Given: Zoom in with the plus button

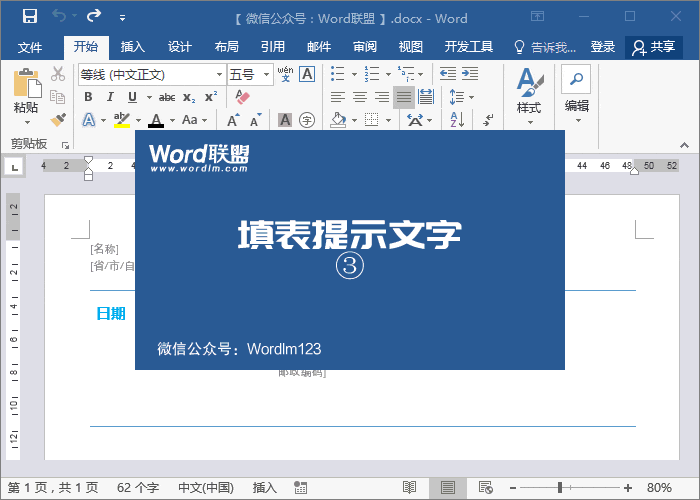Looking at the screenshot, I should [628, 488].
